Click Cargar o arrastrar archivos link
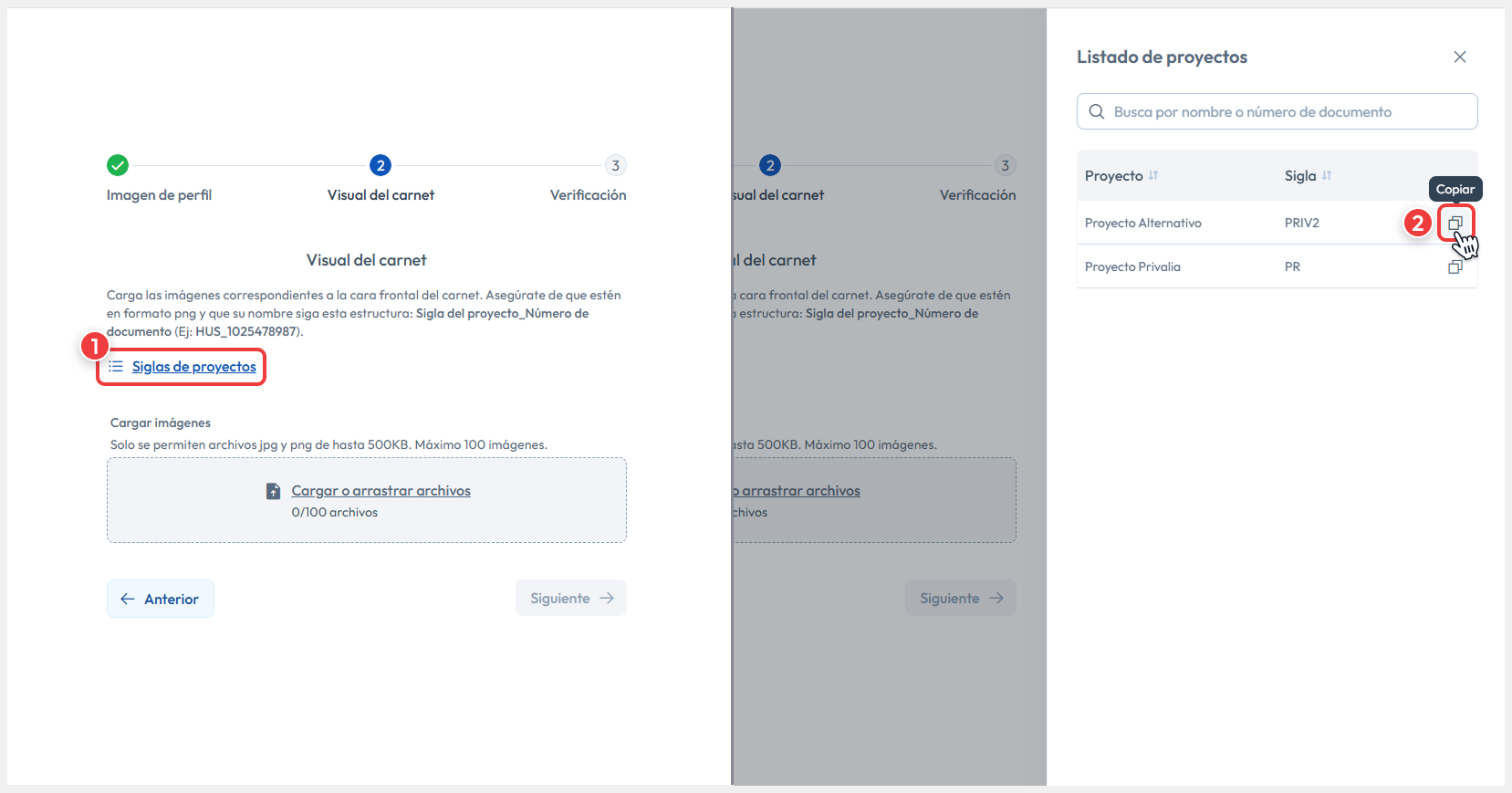Viewport: 1512px width, 793px height. (381, 491)
